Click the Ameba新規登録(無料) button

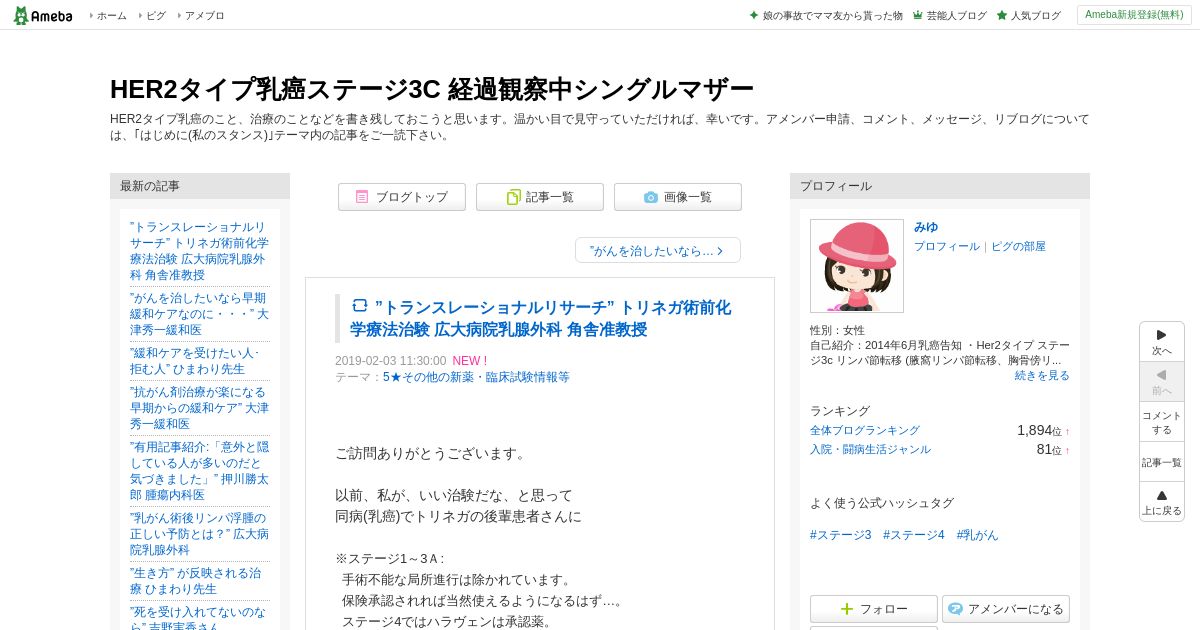click(1134, 15)
